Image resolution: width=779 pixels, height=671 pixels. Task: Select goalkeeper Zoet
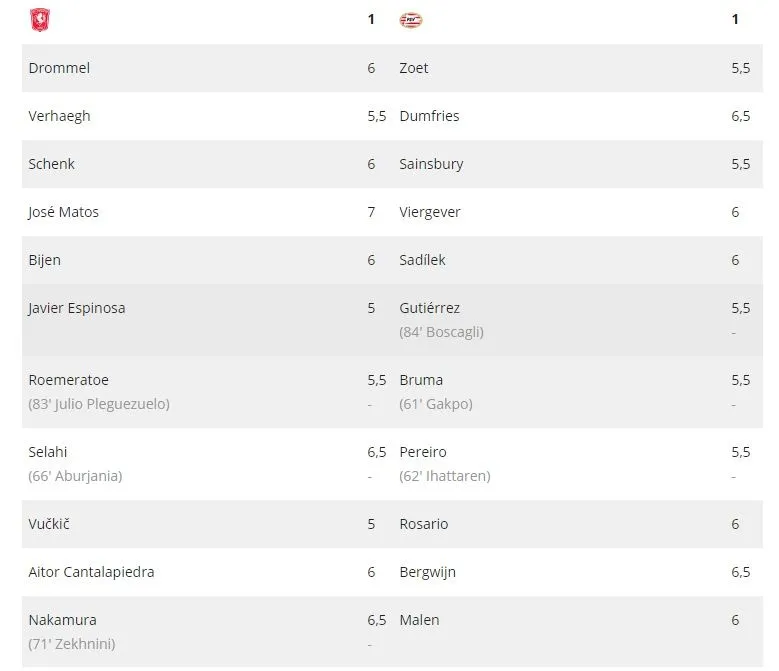414,68
